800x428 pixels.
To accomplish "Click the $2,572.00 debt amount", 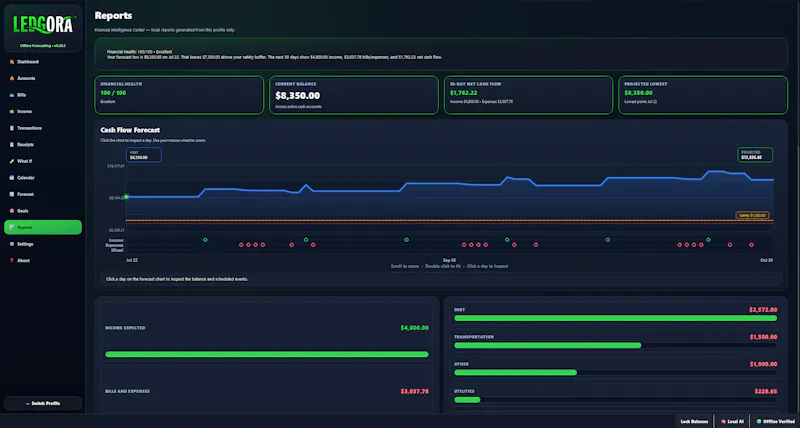I will coord(763,310).
